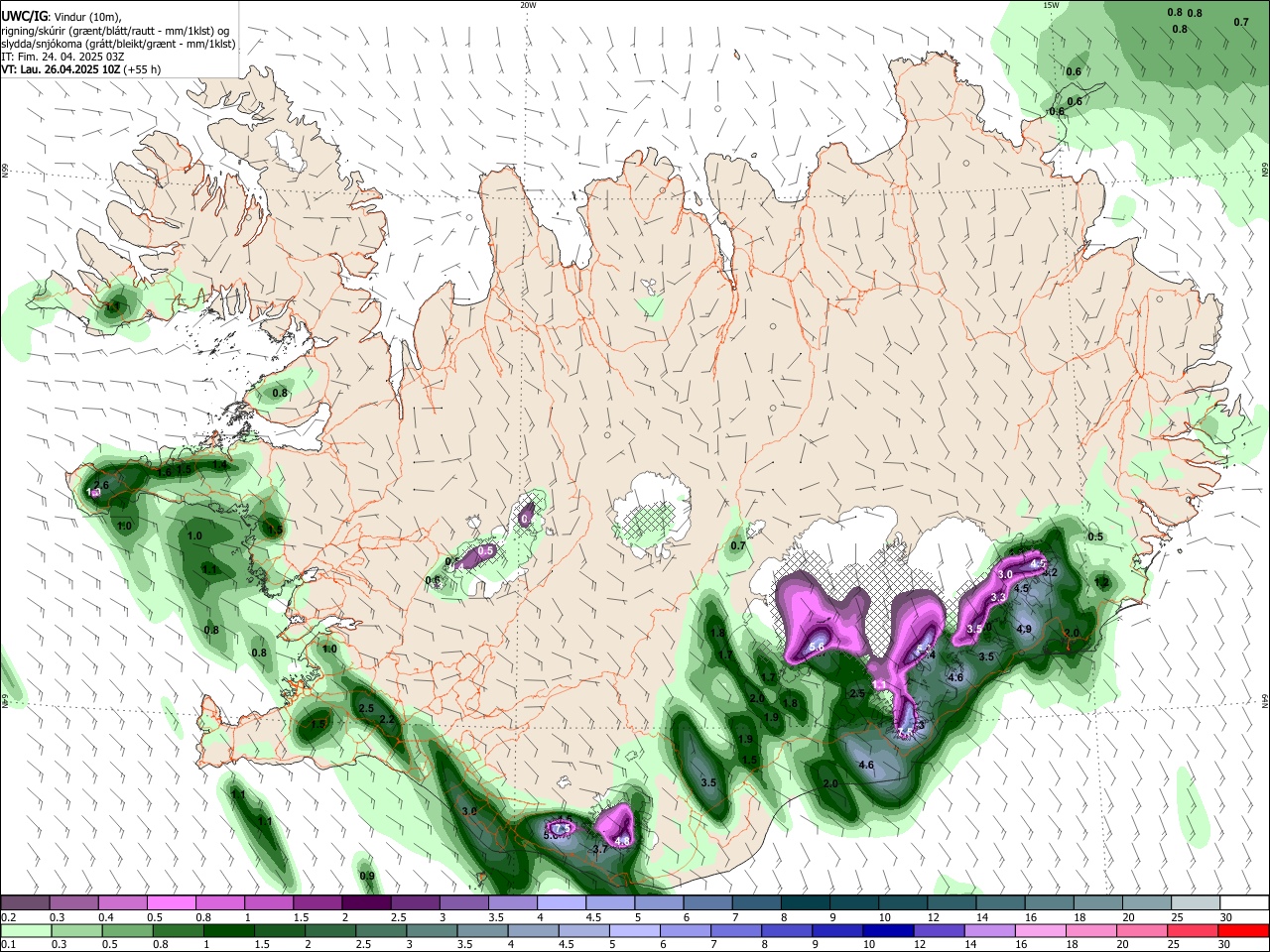Click the bottom legend swatch starting at 3

tap(433, 931)
